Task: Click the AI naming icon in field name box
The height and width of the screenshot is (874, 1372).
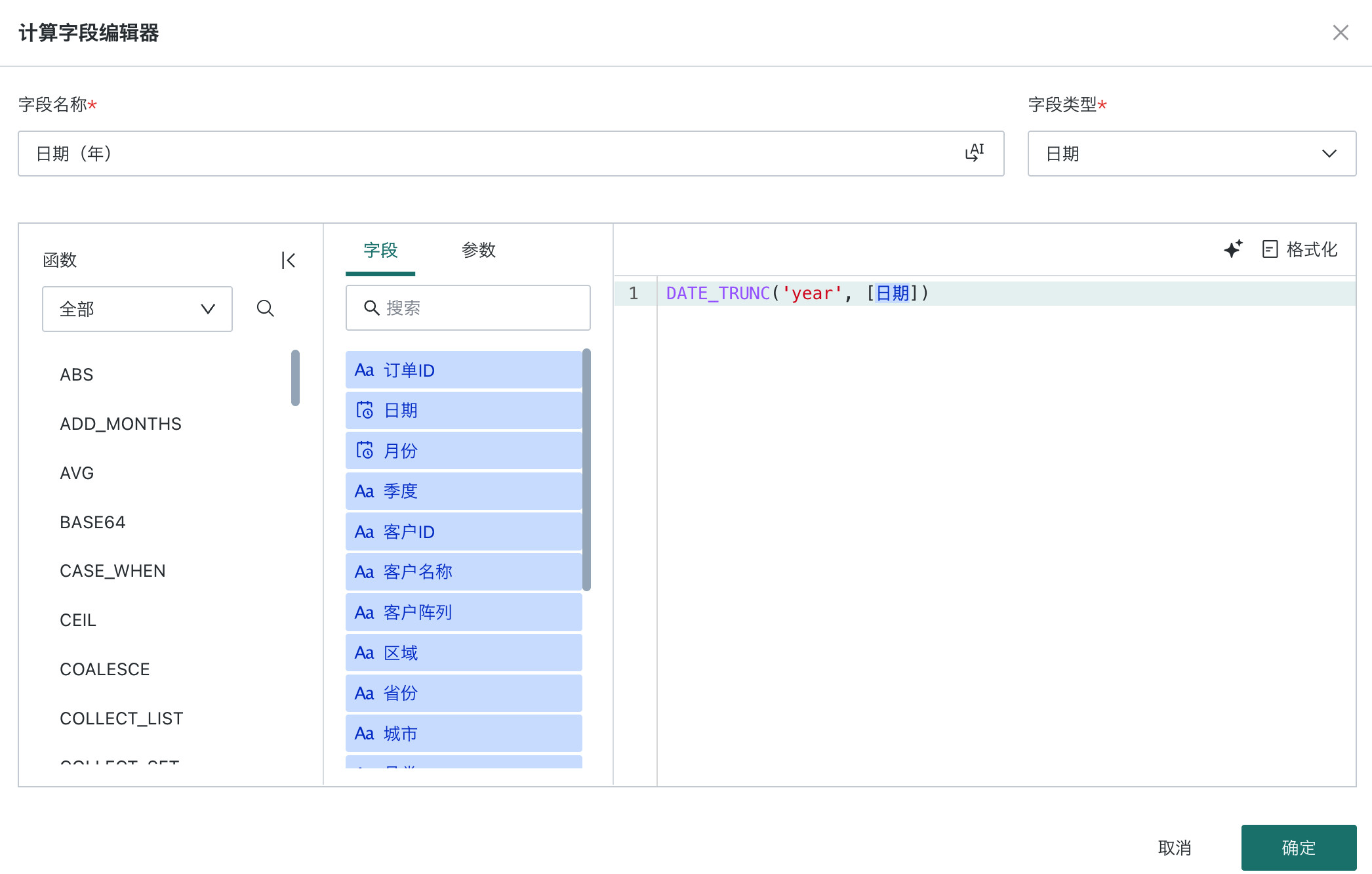Action: coord(975,153)
